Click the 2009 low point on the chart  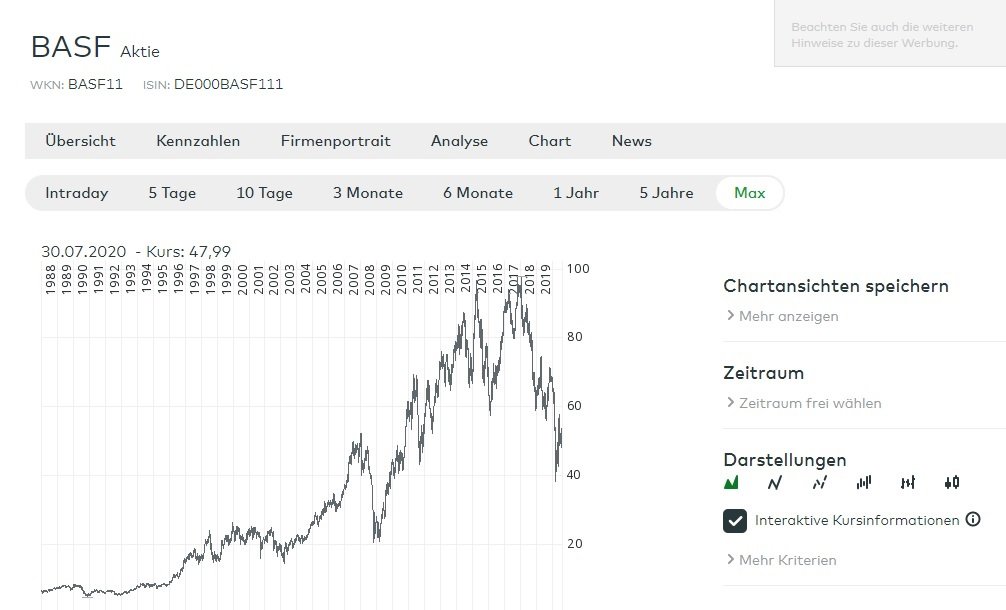[x=376, y=541]
